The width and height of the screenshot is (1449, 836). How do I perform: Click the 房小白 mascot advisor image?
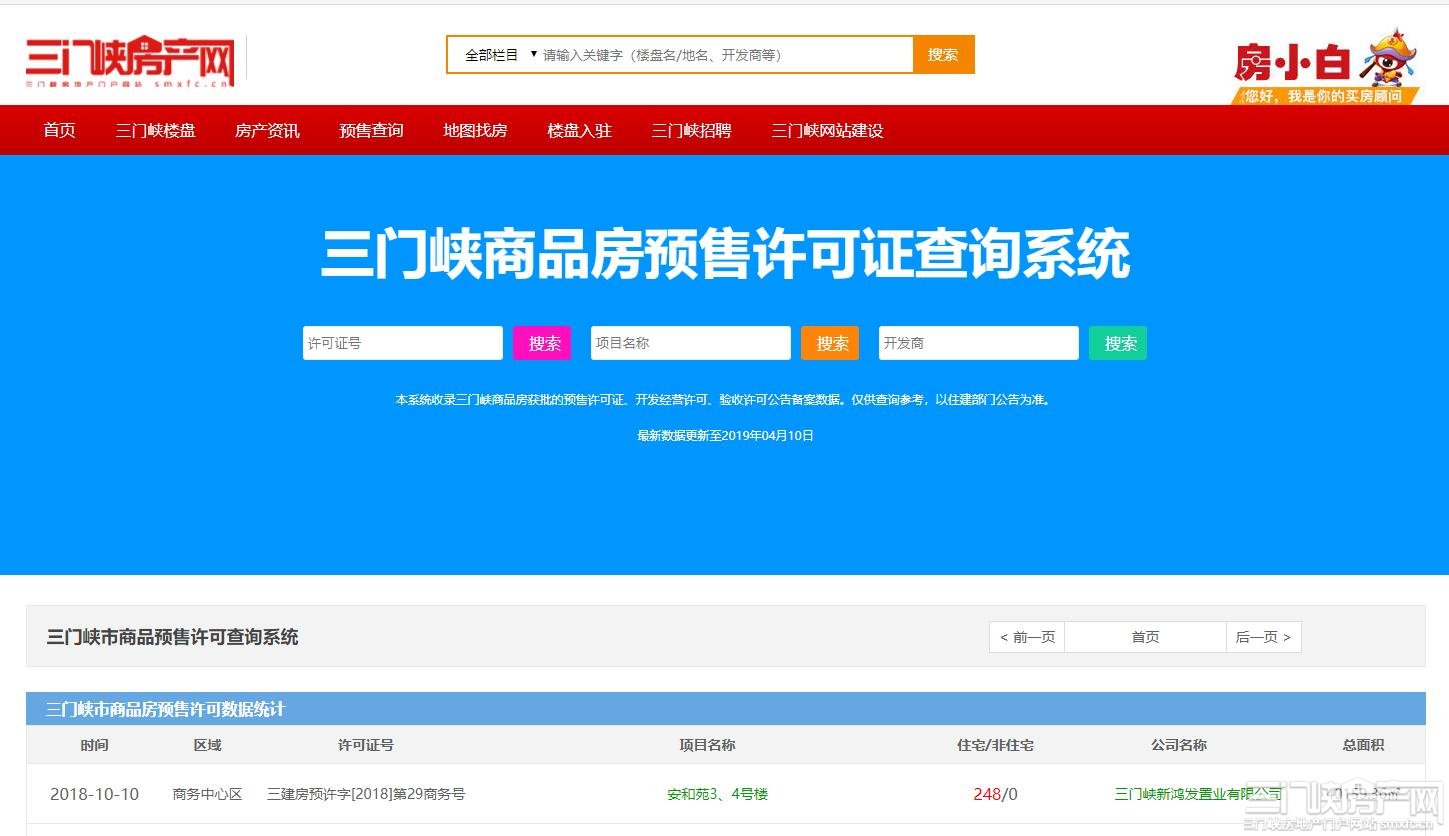click(1324, 66)
